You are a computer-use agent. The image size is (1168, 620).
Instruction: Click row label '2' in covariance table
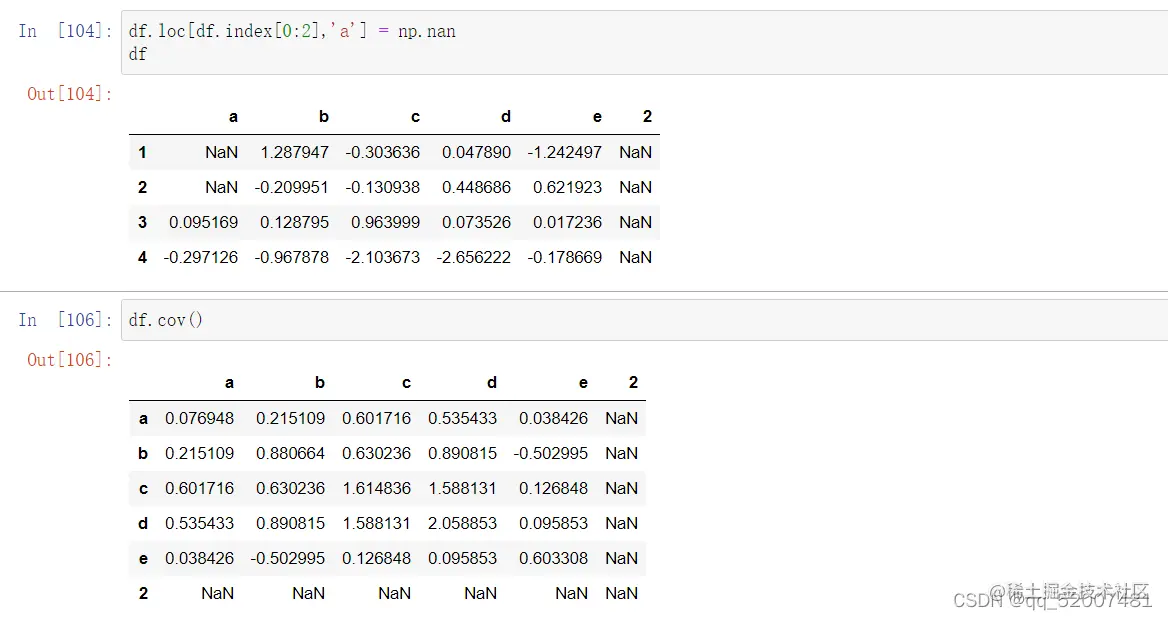click(x=143, y=594)
